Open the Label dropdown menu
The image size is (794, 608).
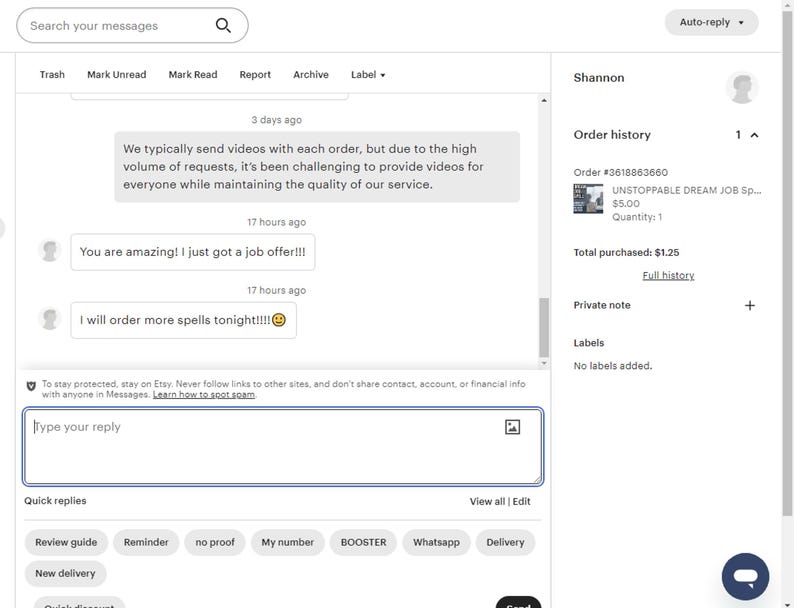[x=368, y=74]
